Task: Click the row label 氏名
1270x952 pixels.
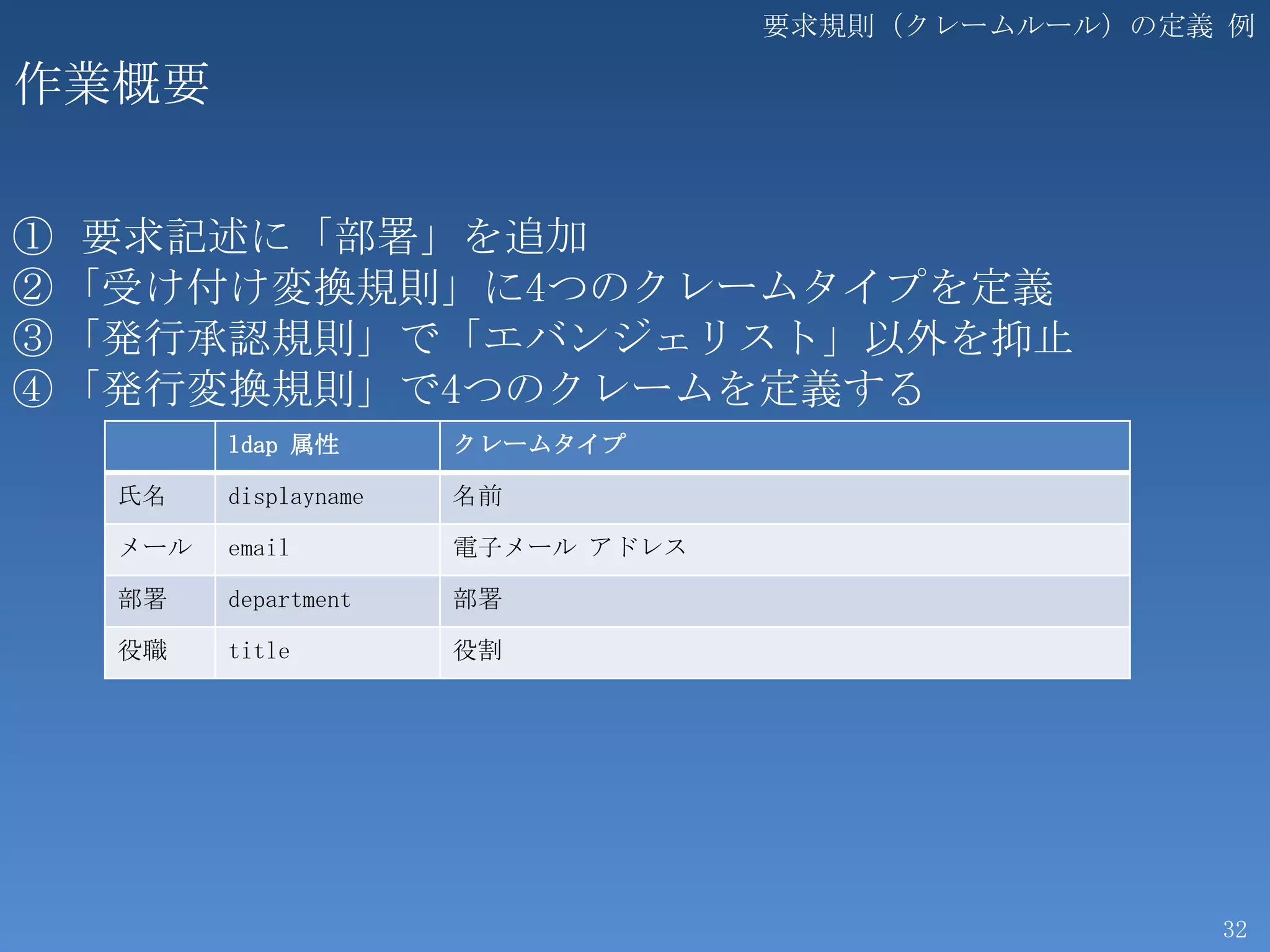Action: pyautogui.click(x=160, y=498)
